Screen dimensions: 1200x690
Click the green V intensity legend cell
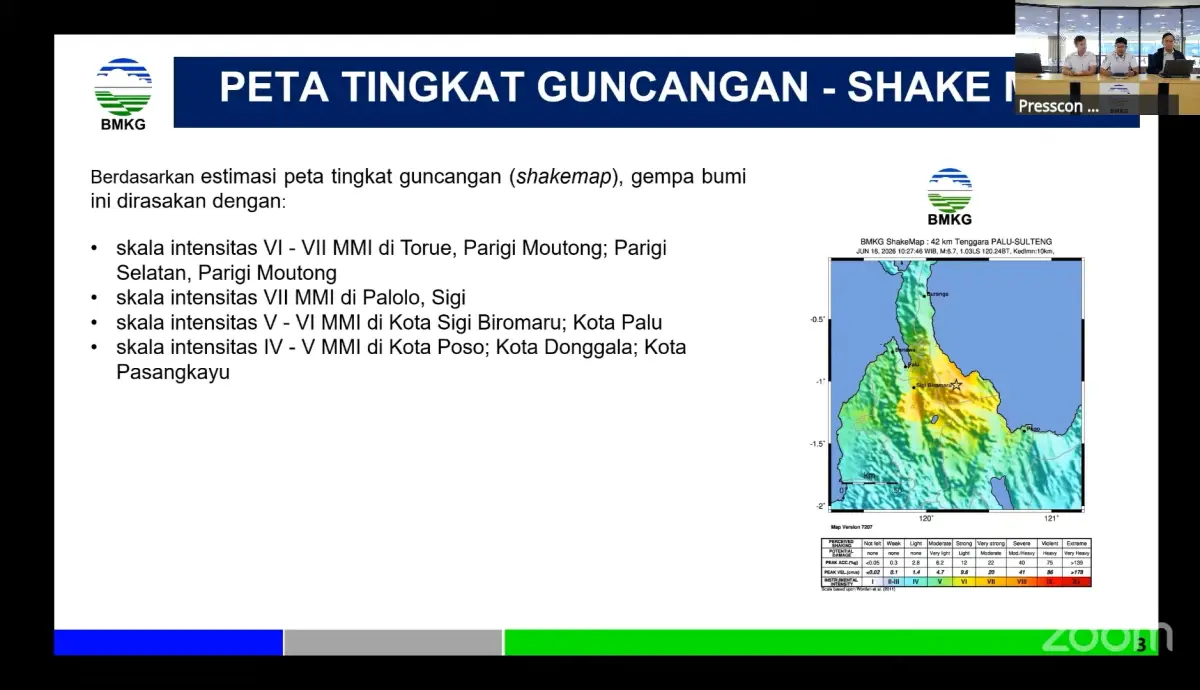coord(940,581)
